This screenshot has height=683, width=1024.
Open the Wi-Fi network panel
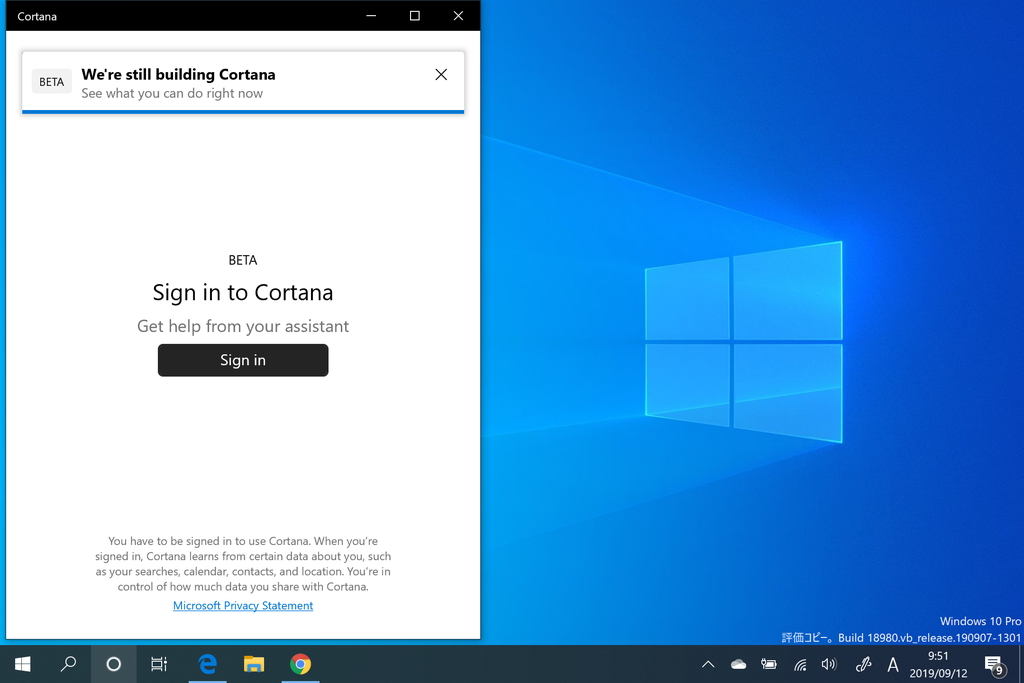pos(799,664)
